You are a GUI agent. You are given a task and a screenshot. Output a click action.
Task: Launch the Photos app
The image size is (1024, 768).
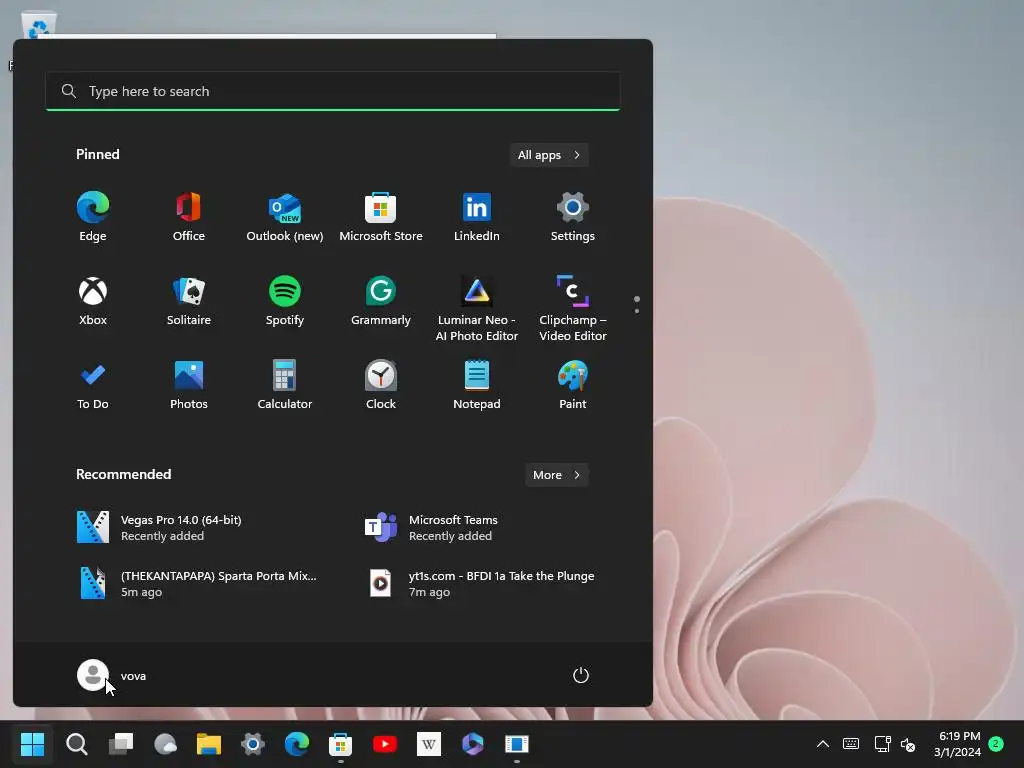(189, 385)
